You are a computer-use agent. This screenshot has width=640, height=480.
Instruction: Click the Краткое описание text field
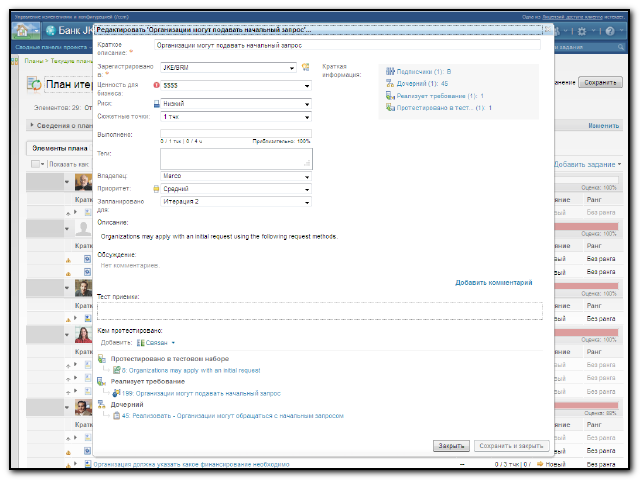347,45
